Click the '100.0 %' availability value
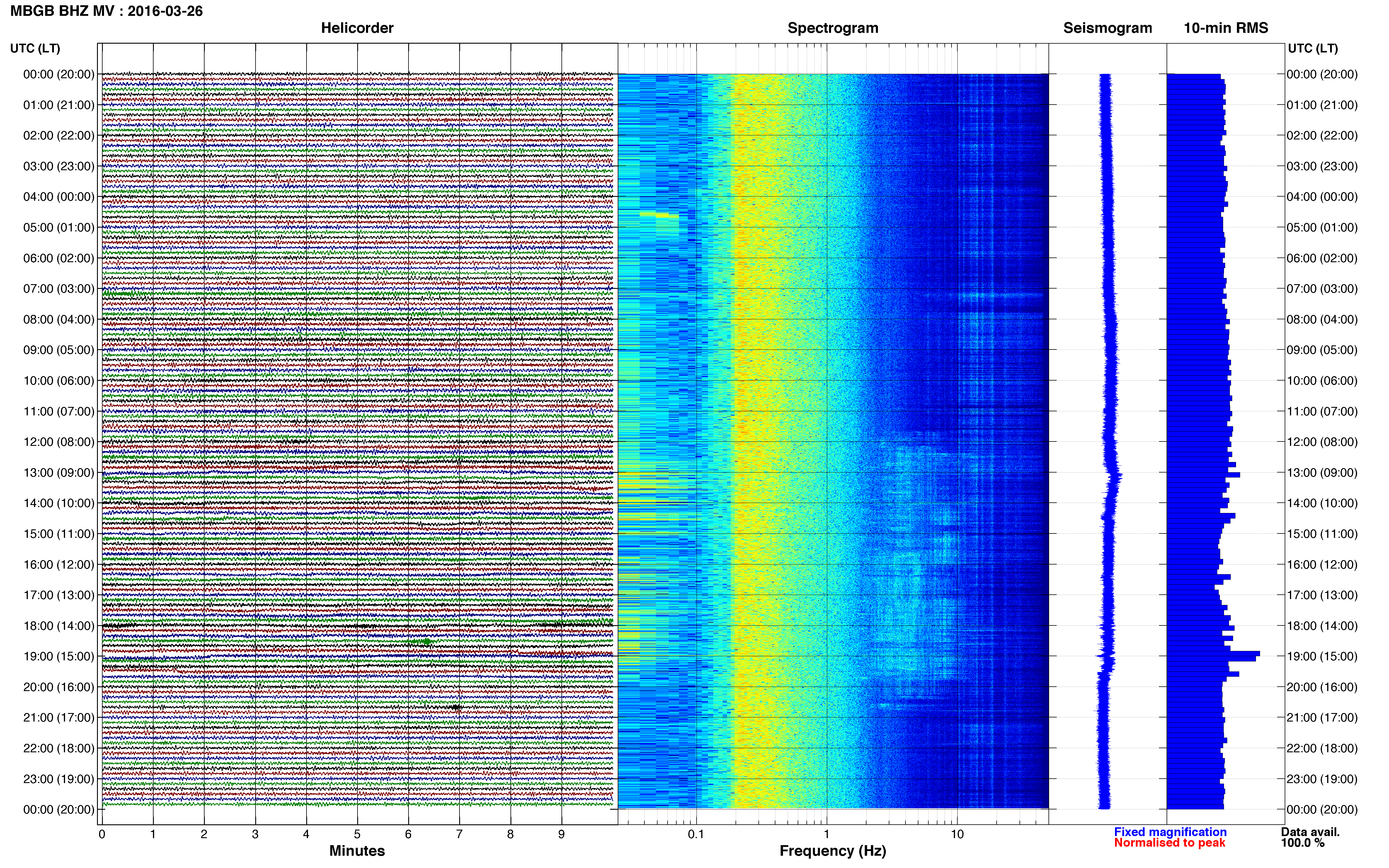This screenshot has width=1389, height=868. pos(1303,843)
